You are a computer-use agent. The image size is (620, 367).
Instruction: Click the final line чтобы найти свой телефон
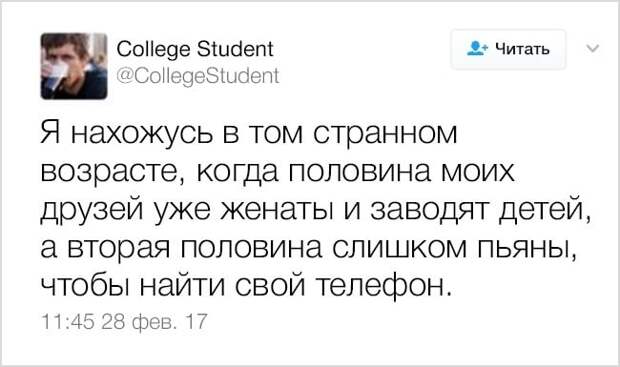point(246,286)
